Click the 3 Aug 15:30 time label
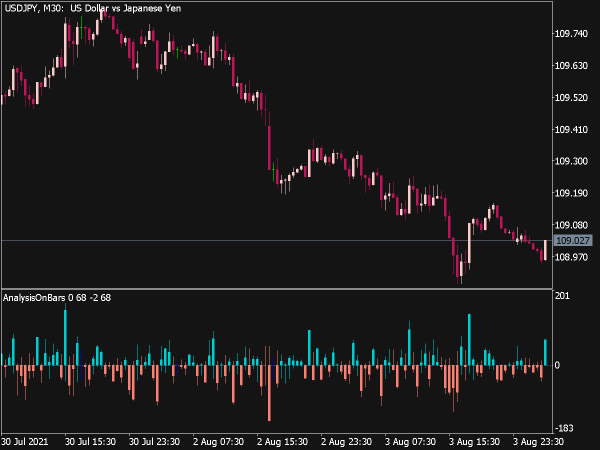 (474, 442)
